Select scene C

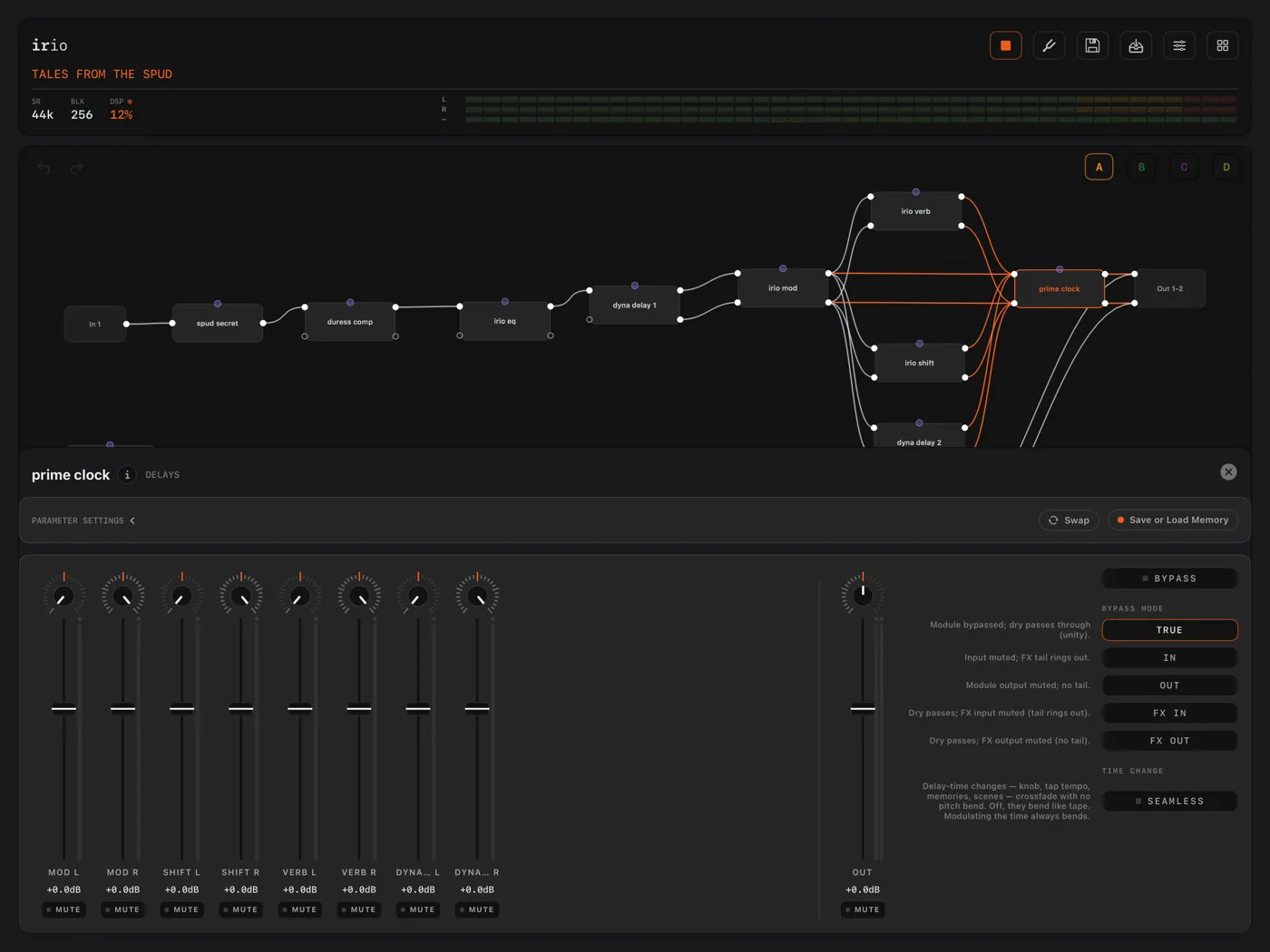[x=1184, y=167]
